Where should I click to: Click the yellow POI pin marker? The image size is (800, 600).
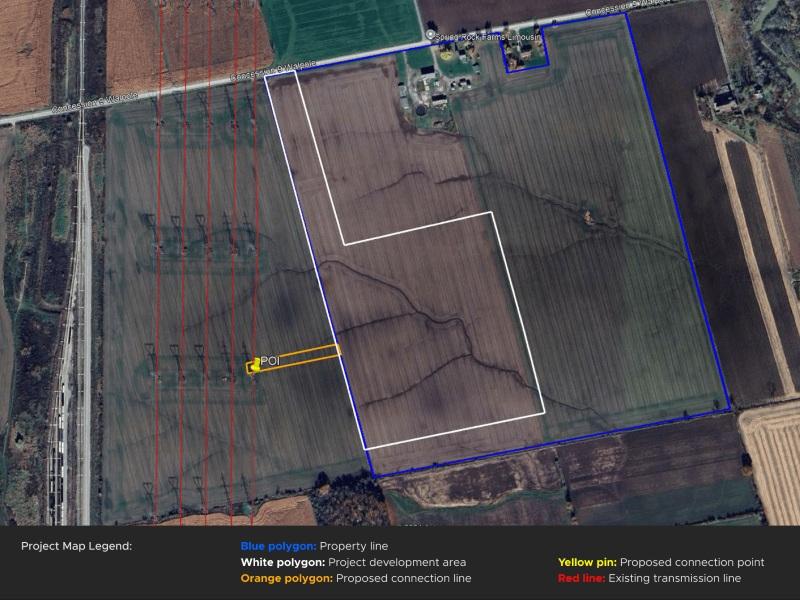tap(256, 365)
